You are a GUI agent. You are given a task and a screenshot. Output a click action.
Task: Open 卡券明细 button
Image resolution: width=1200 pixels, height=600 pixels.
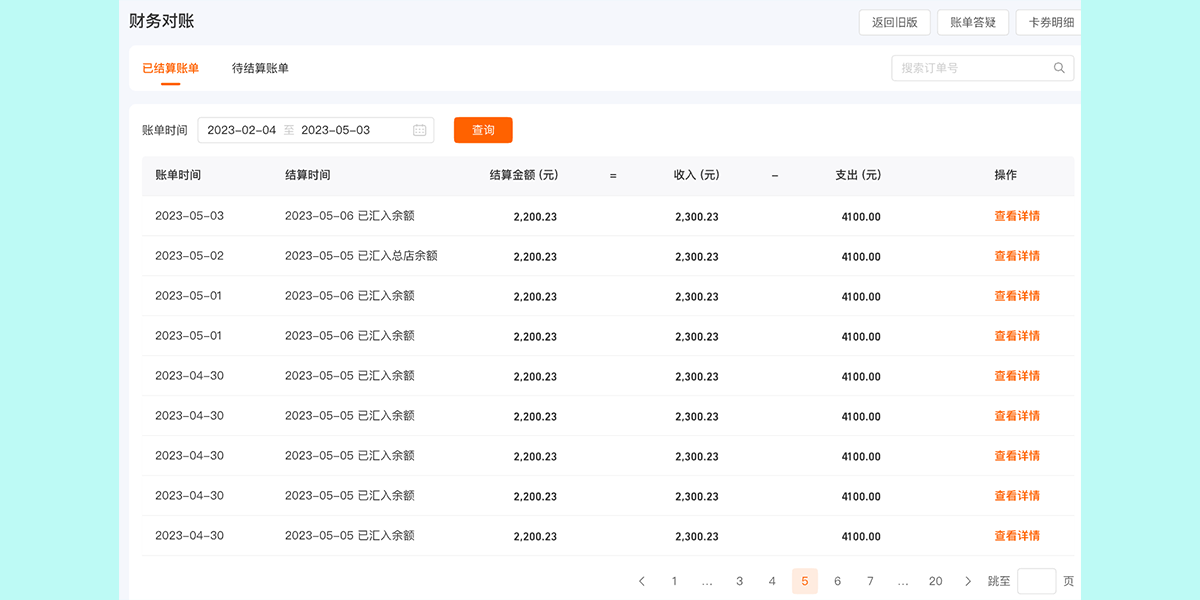click(x=1050, y=22)
